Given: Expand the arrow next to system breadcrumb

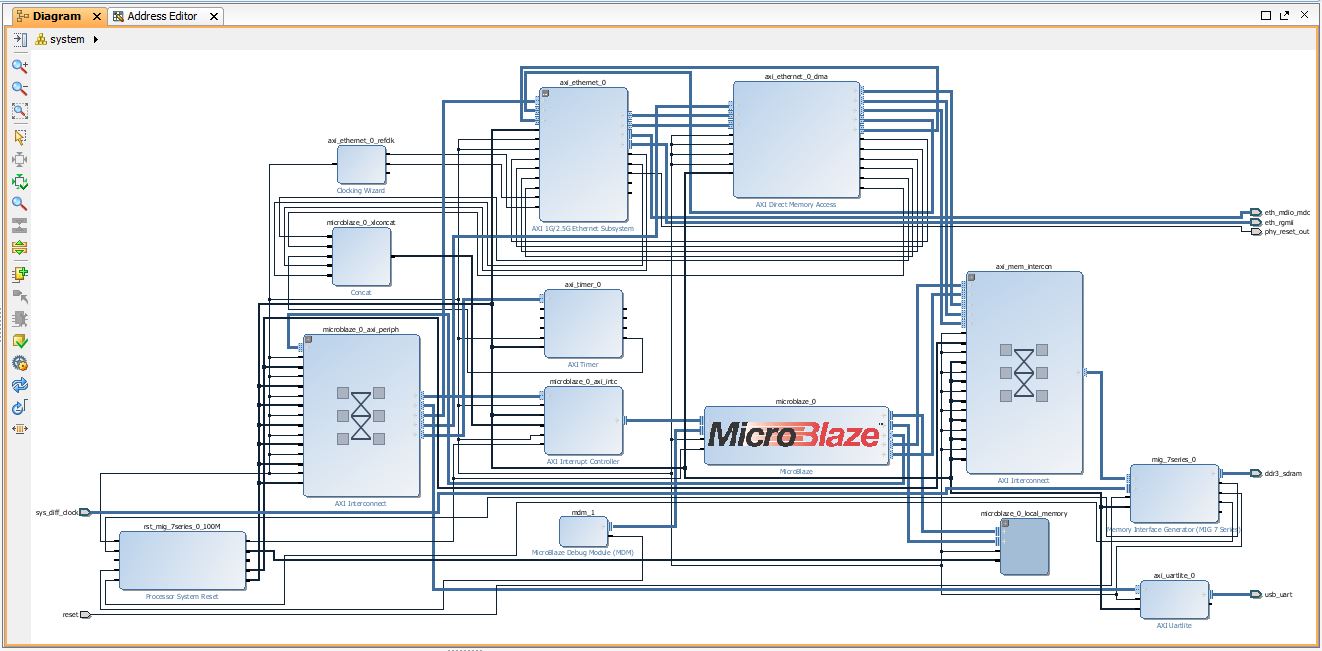Looking at the screenshot, I should click(x=95, y=40).
